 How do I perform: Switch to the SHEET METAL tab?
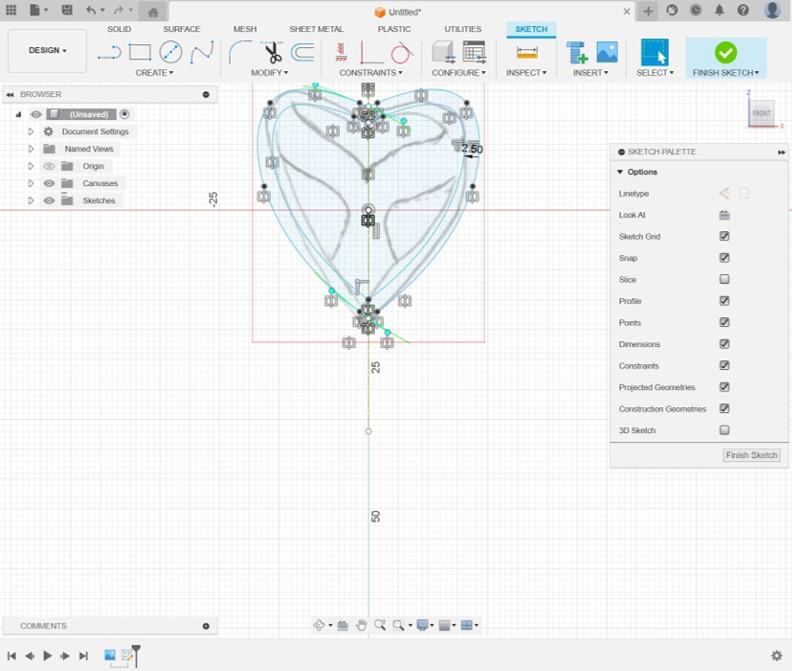316,29
